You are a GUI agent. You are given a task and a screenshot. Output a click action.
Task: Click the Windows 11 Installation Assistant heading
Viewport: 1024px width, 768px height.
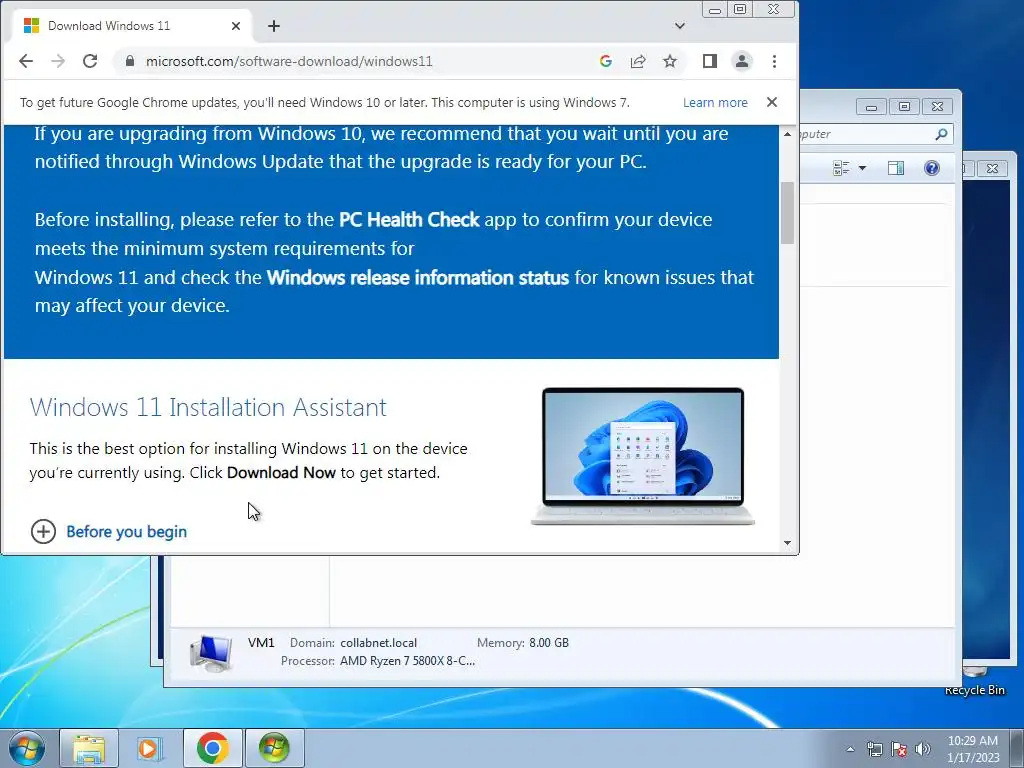[208, 408]
